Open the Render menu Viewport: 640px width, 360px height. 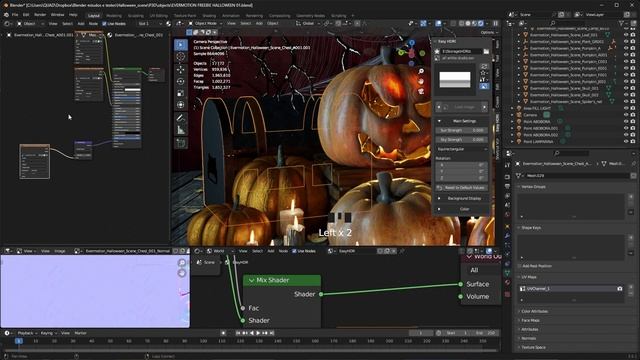point(40,15)
